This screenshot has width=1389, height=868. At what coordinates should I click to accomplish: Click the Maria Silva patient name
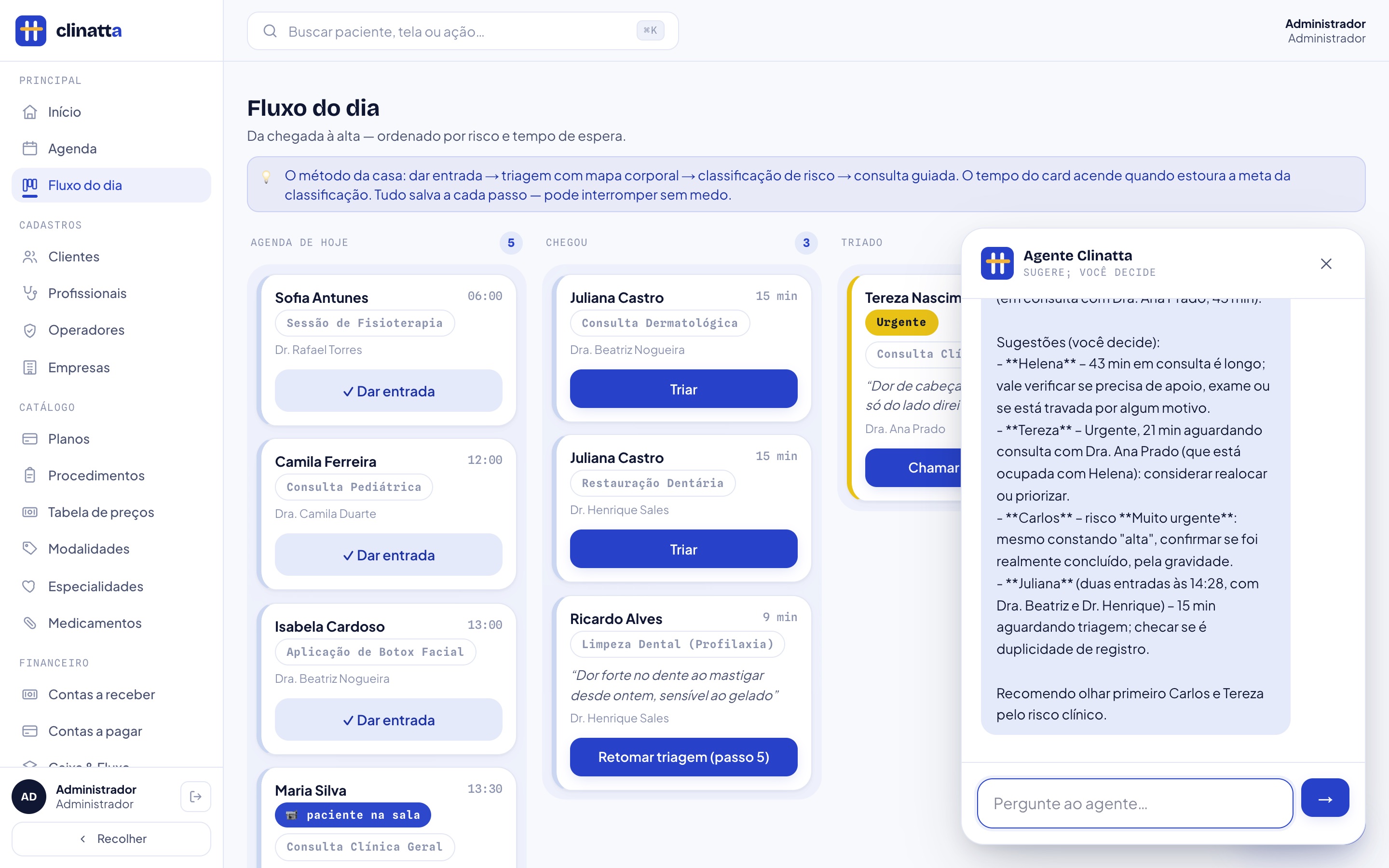pos(311,790)
